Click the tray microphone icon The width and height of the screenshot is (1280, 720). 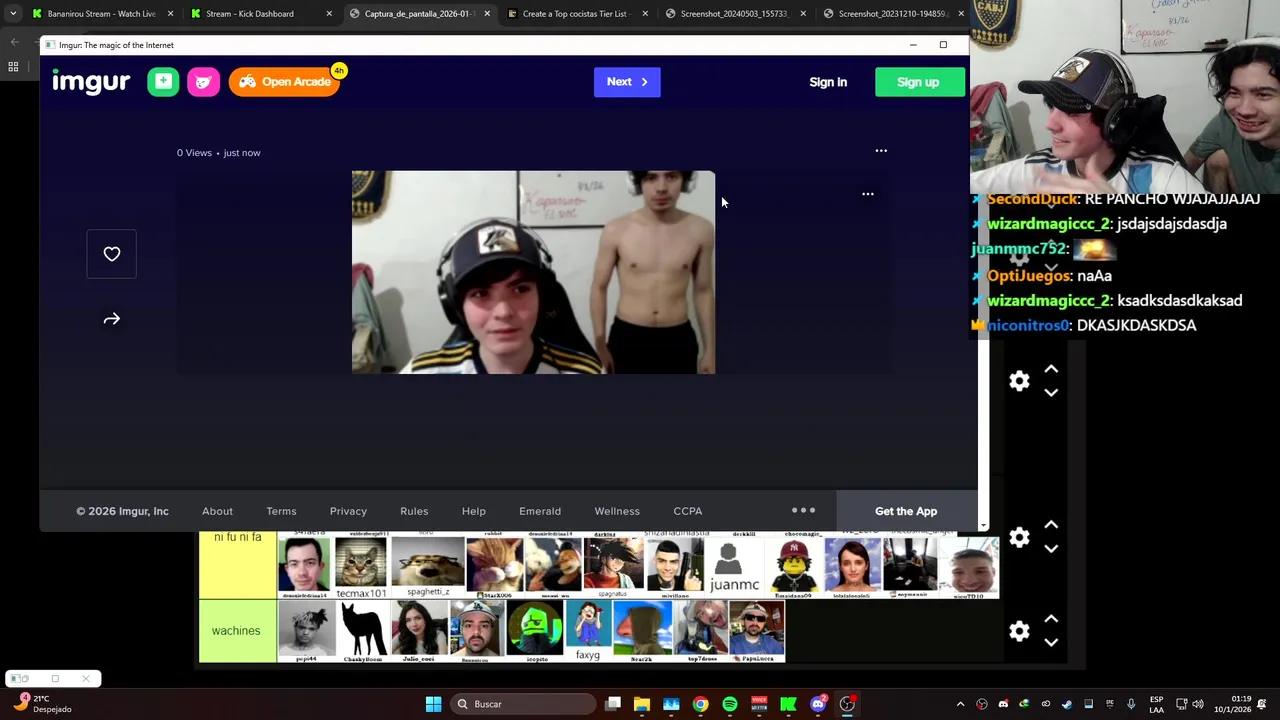(1131, 704)
